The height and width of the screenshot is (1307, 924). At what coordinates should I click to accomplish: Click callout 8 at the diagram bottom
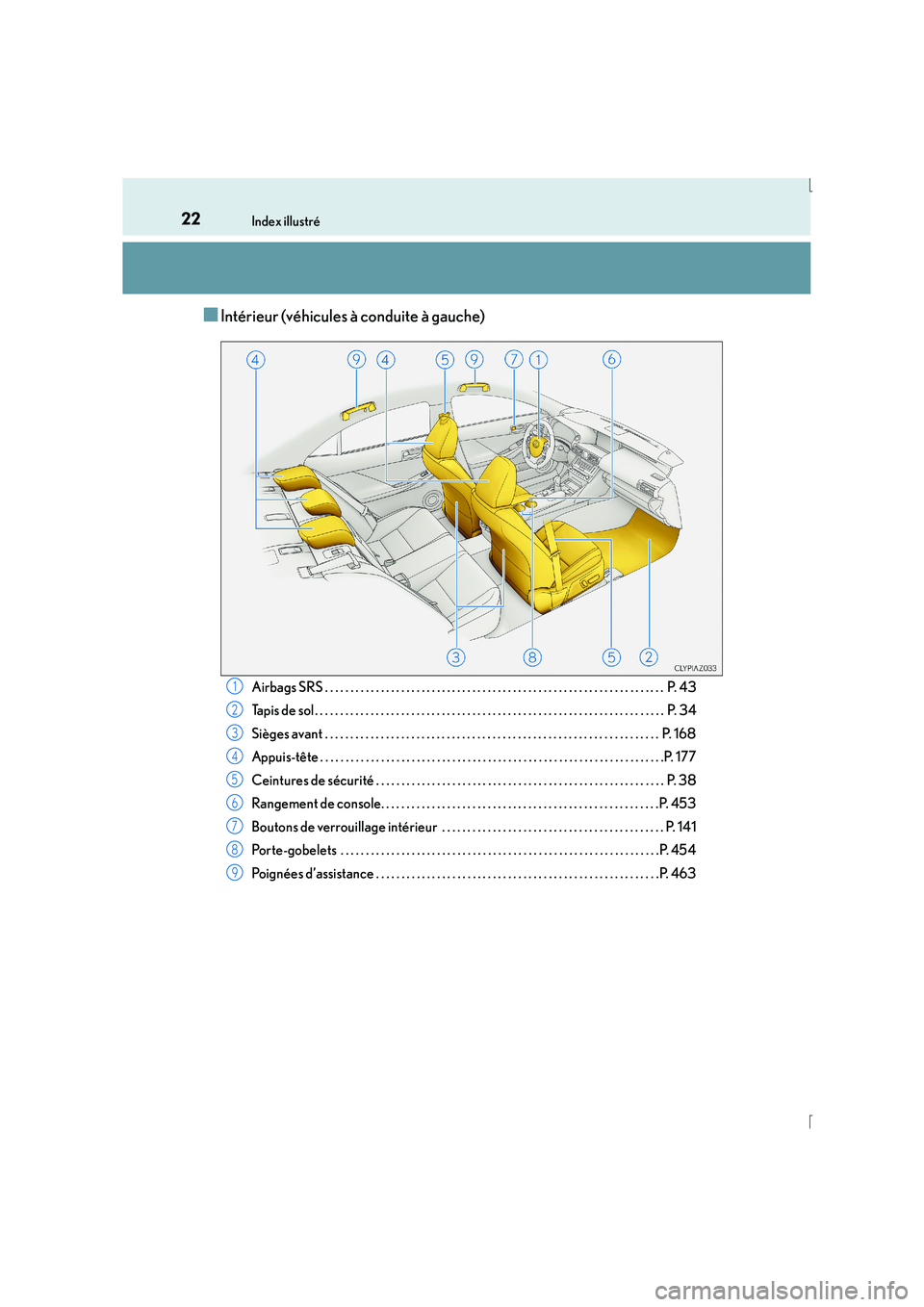[x=532, y=656]
